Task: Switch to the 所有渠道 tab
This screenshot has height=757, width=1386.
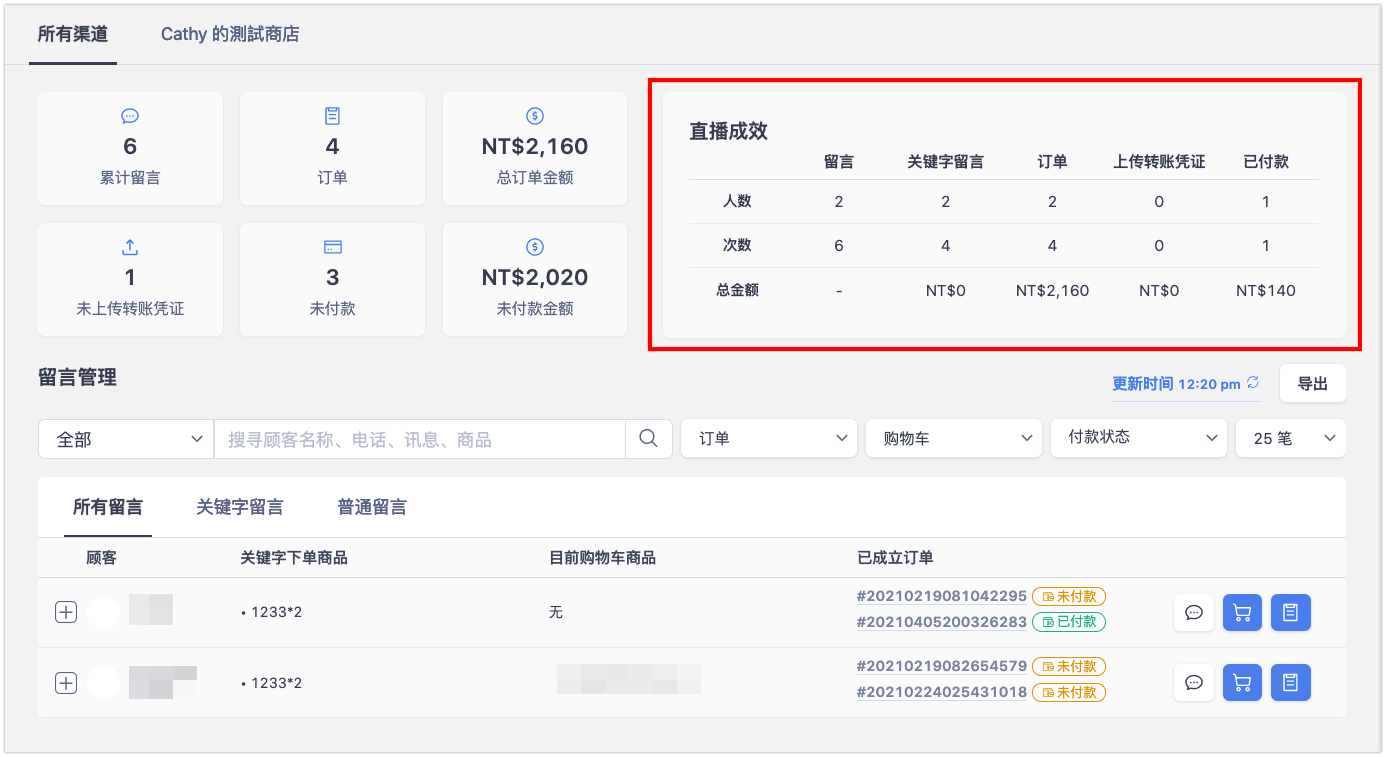Action: click(72, 34)
